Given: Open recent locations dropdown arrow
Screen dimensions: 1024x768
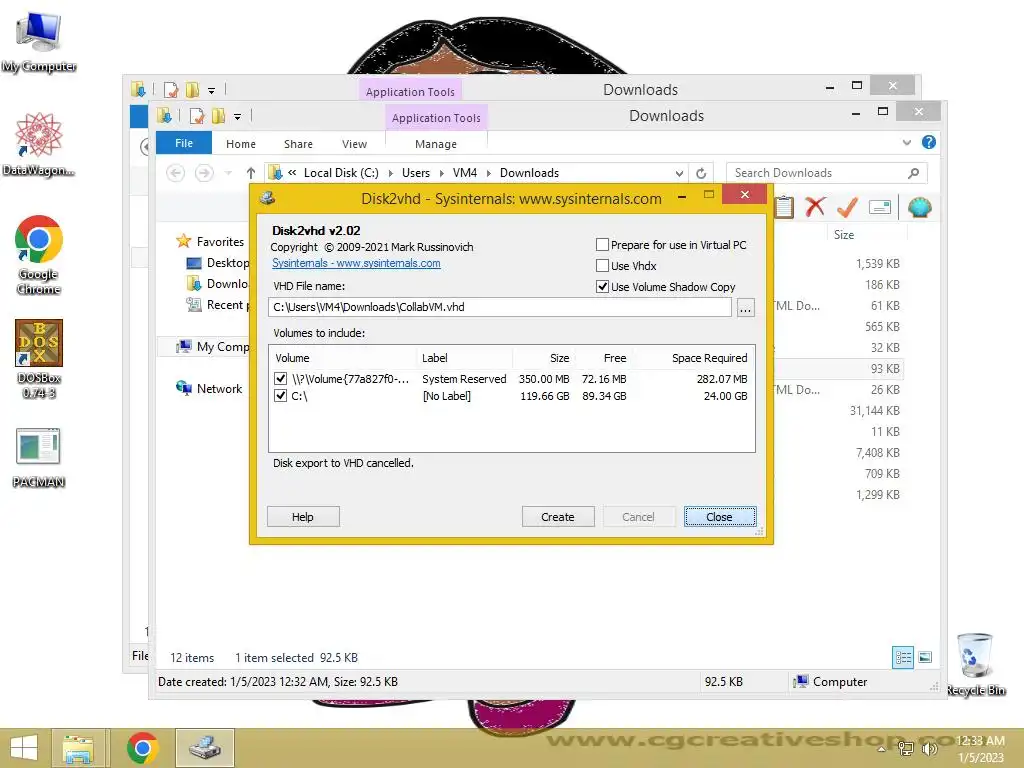Looking at the screenshot, I should coord(228,173).
